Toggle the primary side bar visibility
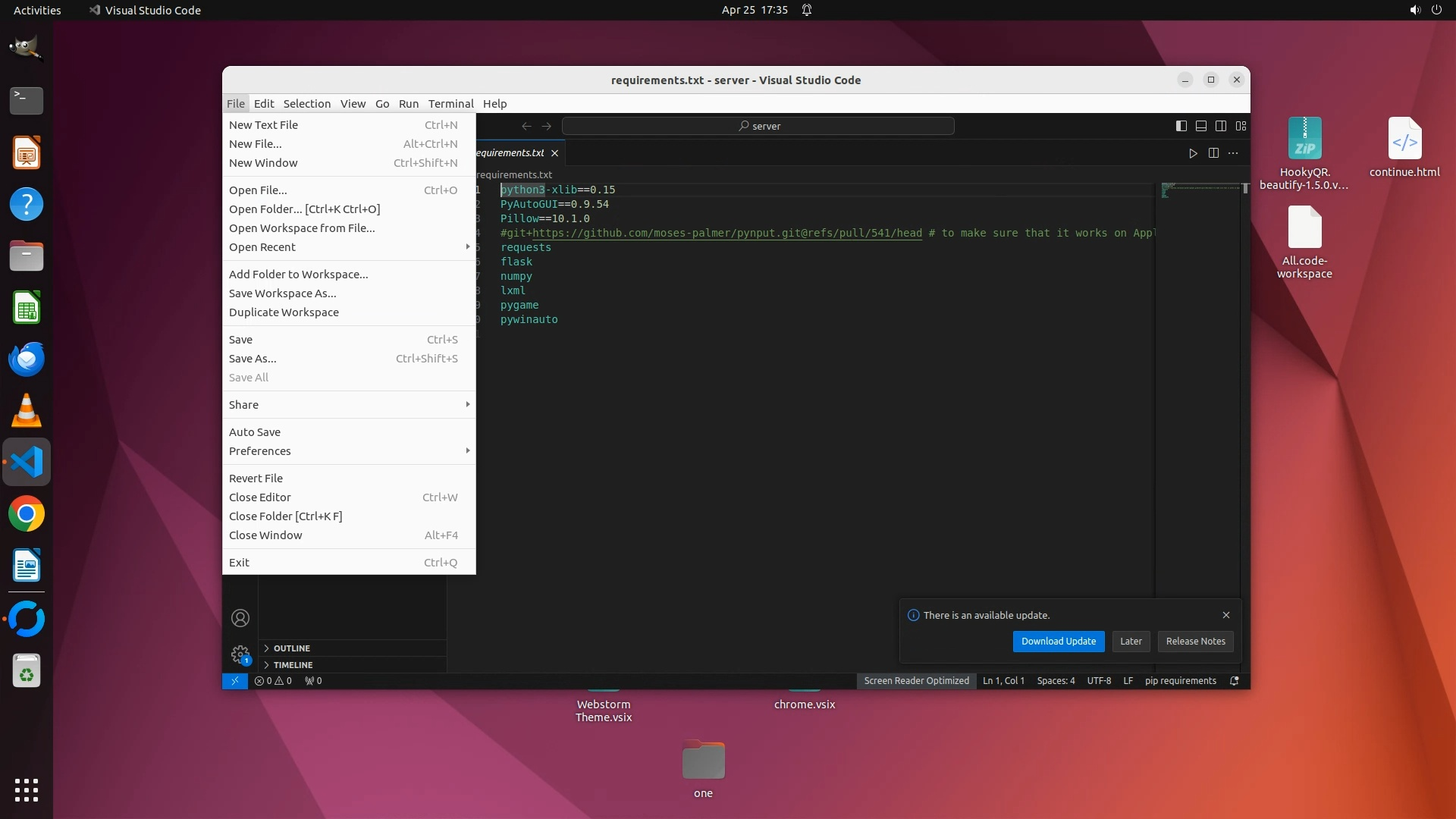1456x819 pixels. tap(1181, 126)
